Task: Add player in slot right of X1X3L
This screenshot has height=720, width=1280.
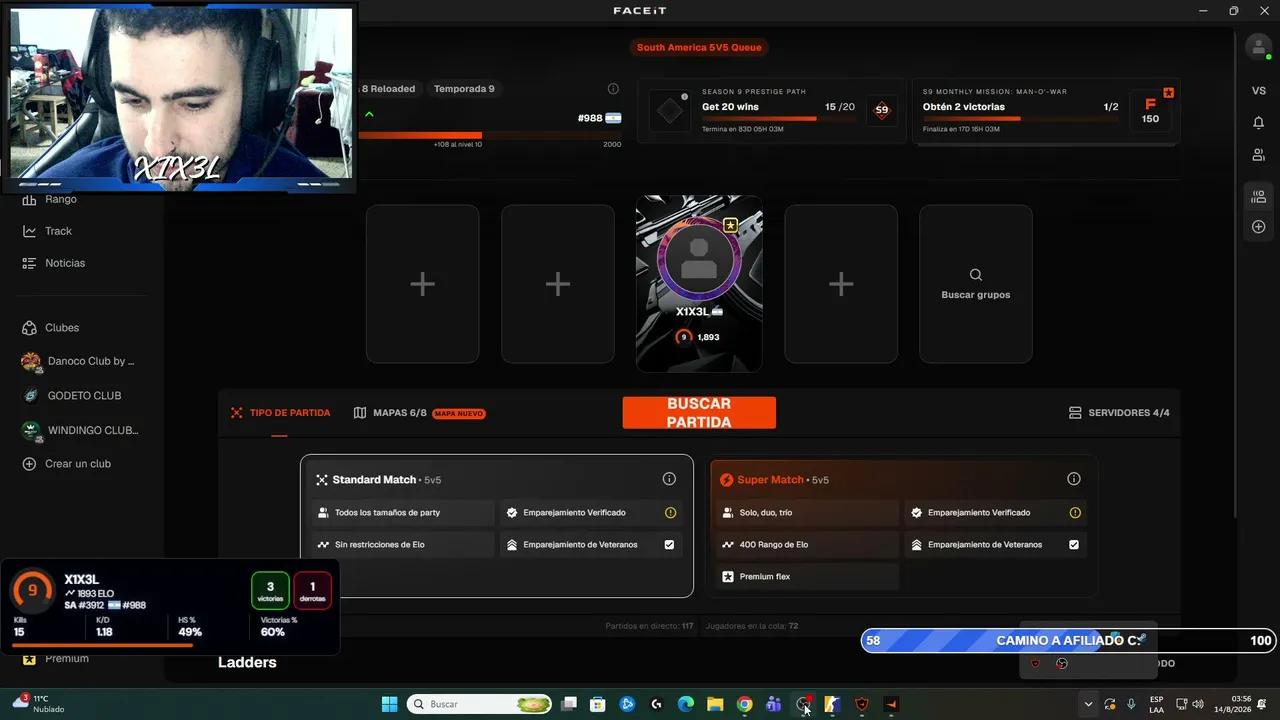Action: (x=841, y=284)
